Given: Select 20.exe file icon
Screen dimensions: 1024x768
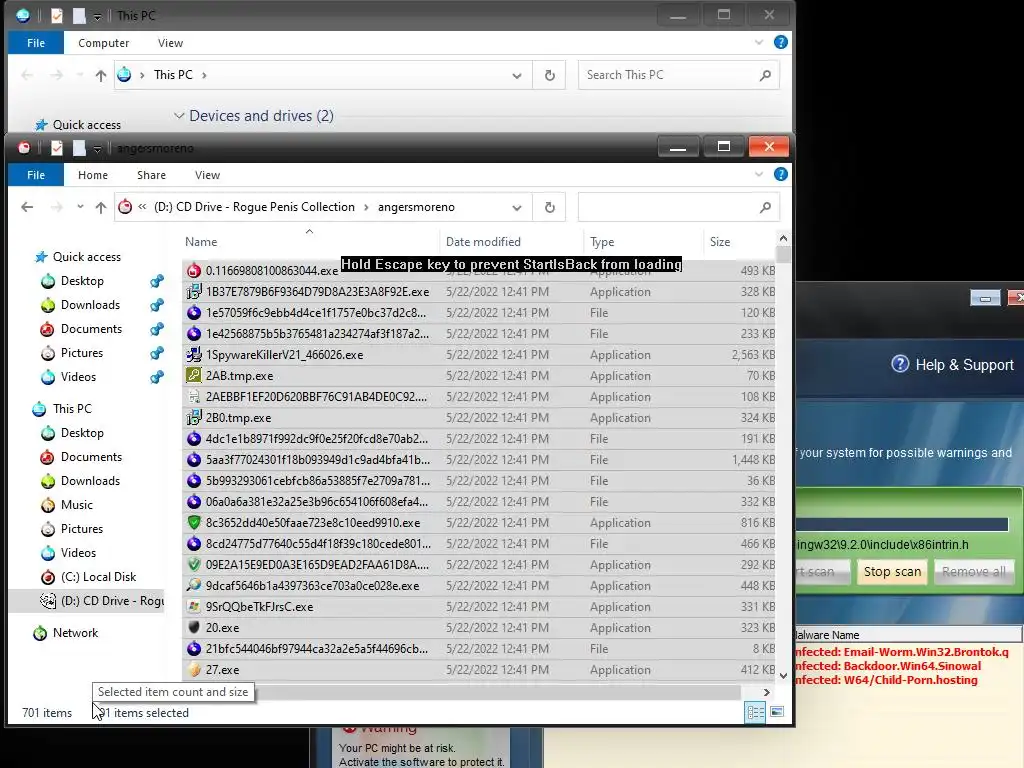Looking at the screenshot, I should point(194,628).
